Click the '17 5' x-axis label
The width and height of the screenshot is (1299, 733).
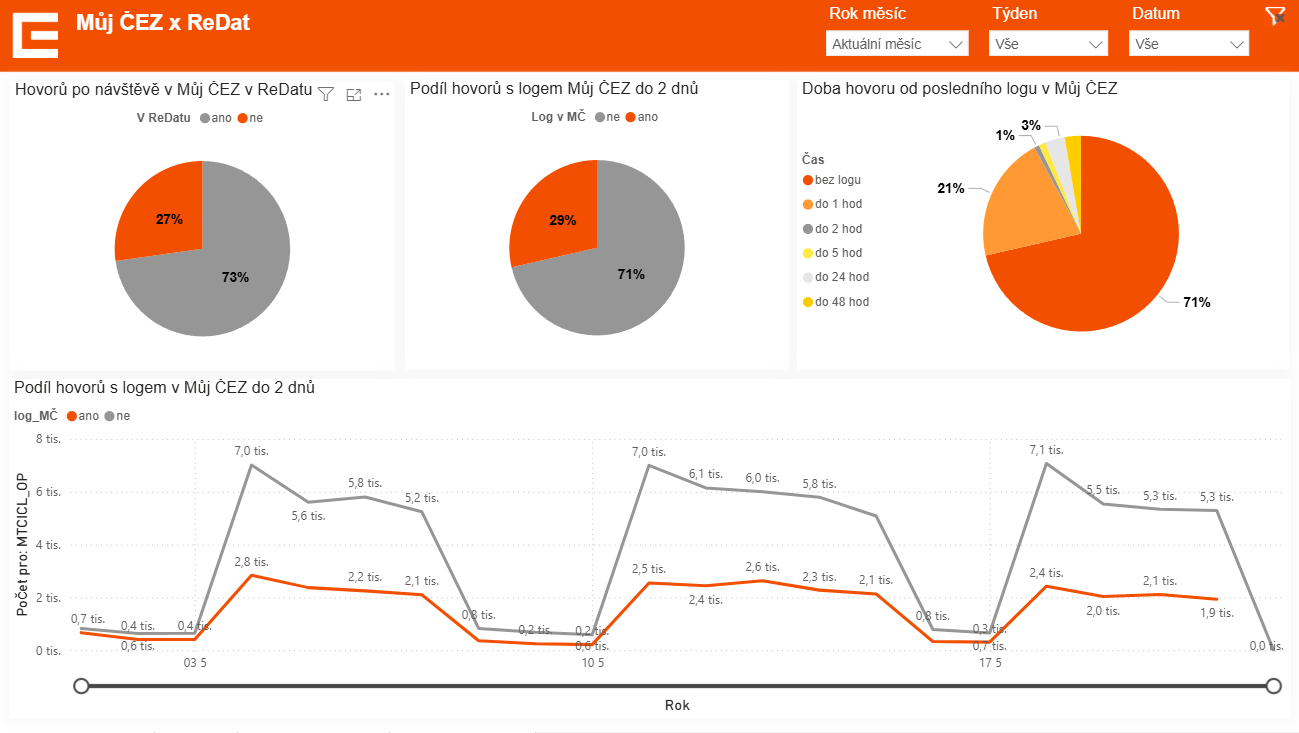coord(990,662)
